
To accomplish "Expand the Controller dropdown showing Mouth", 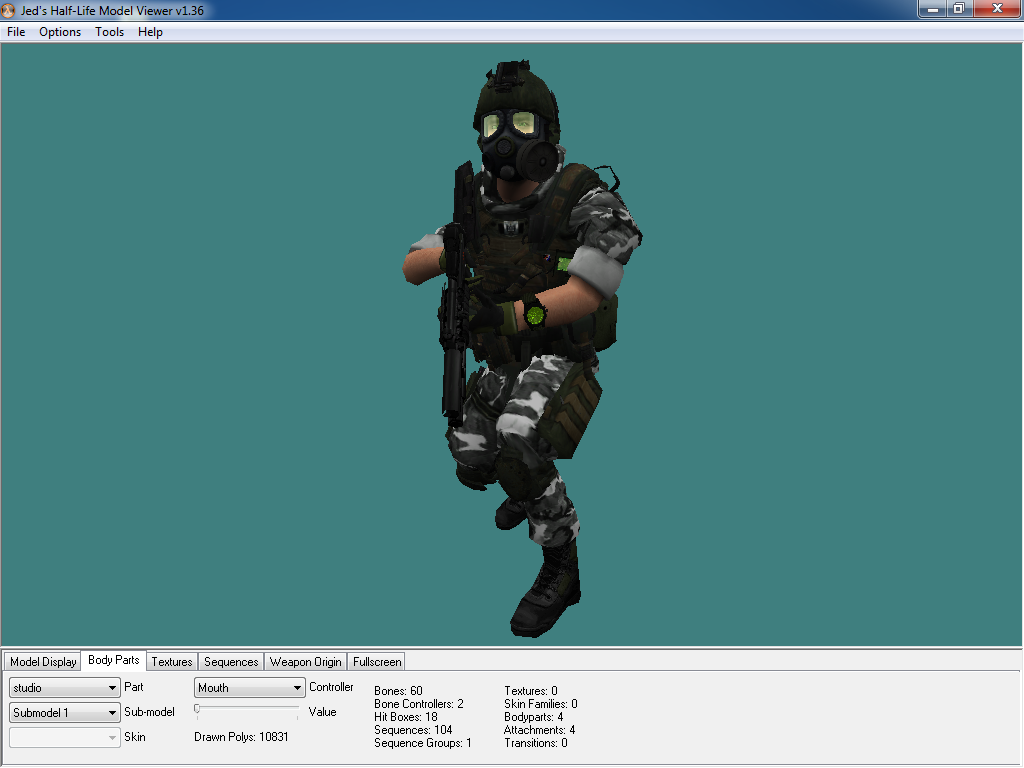I will (x=249, y=688).
